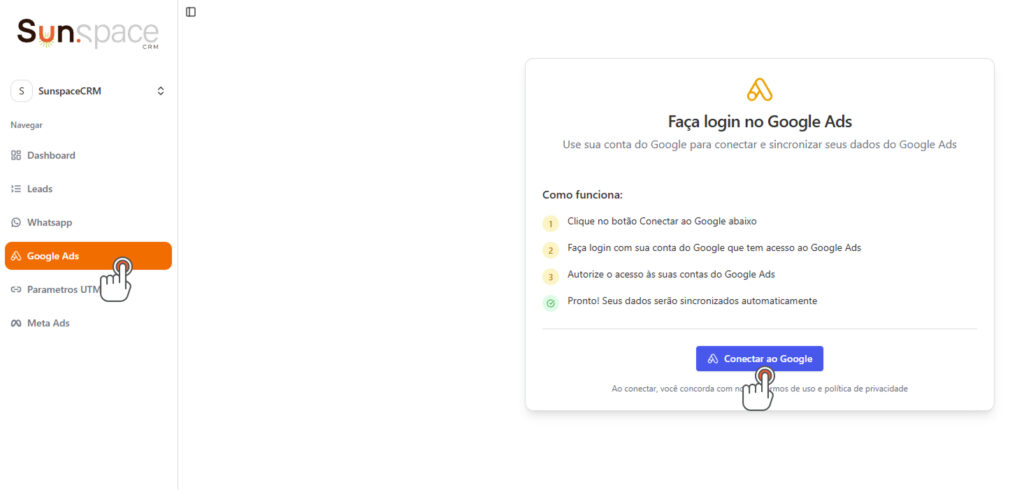This screenshot has height=490, width=1024.
Task: Click the yellow Google Ads logo in card
Action: tap(760, 90)
